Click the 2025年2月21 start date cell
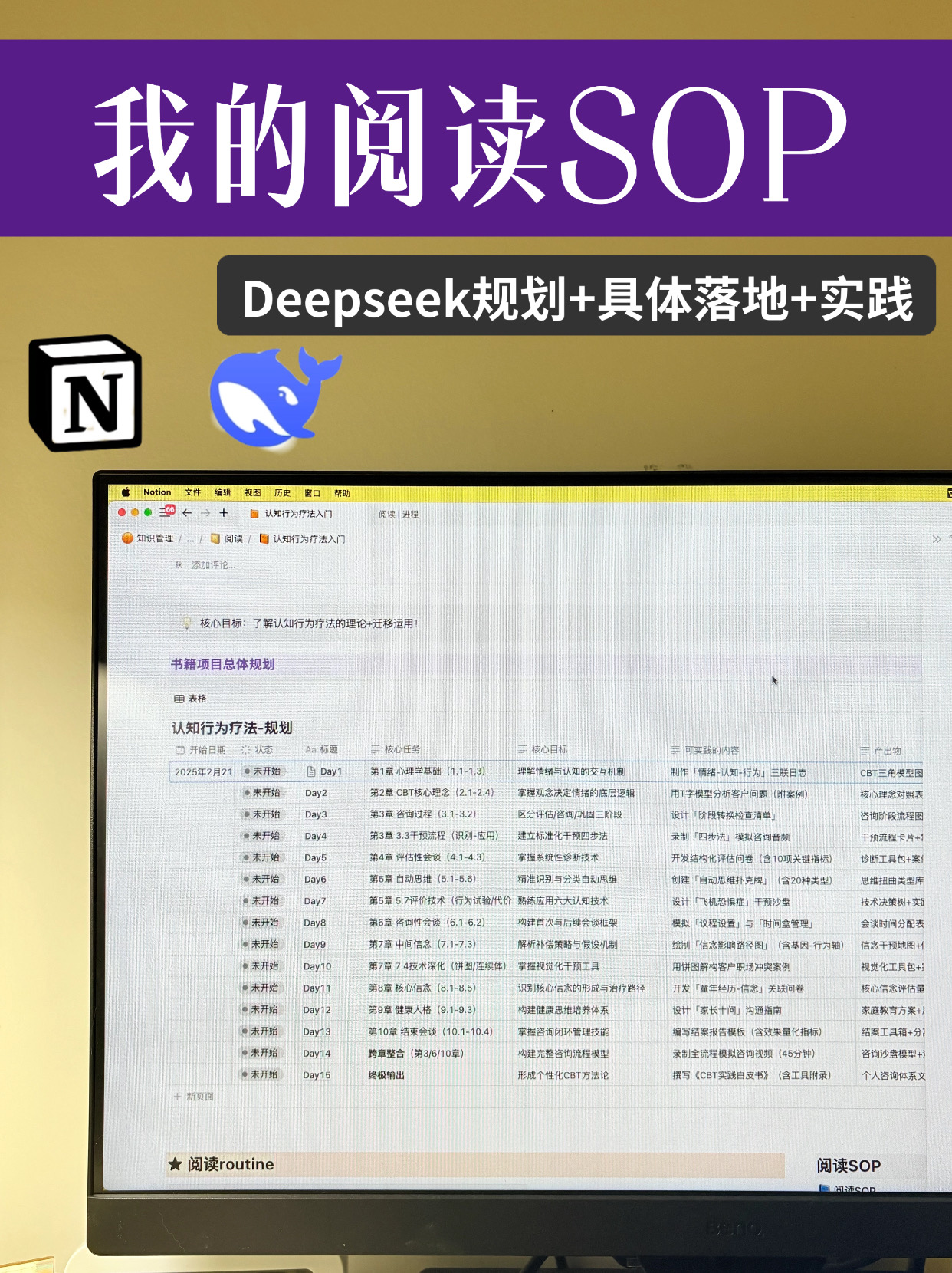This screenshot has height=1273, width=952. click(x=202, y=772)
